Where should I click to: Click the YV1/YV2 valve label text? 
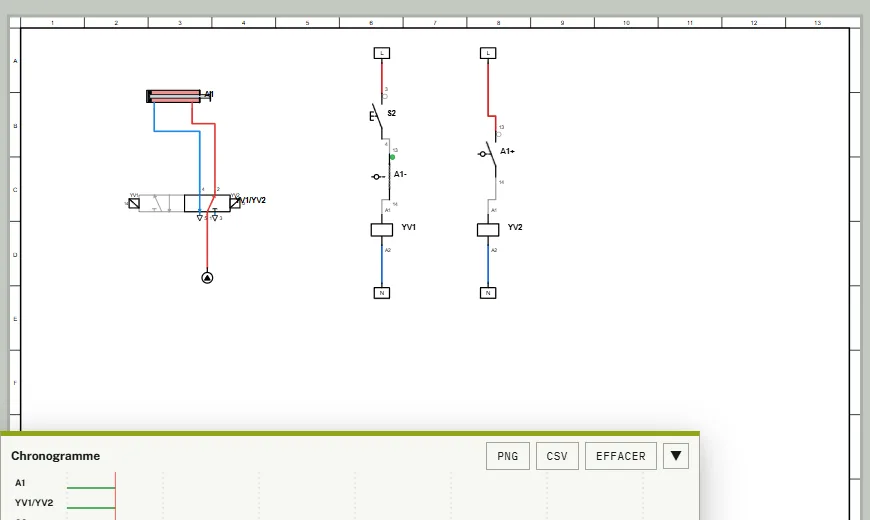click(x=253, y=200)
